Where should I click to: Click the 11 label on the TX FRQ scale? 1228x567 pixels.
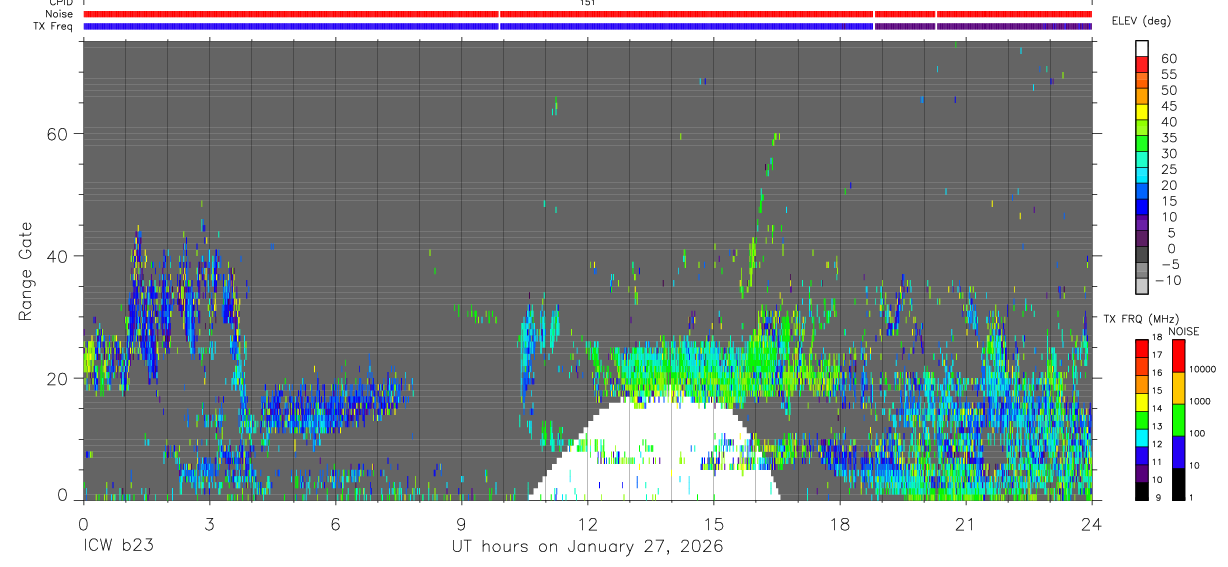pyautogui.click(x=1157, y=462)
